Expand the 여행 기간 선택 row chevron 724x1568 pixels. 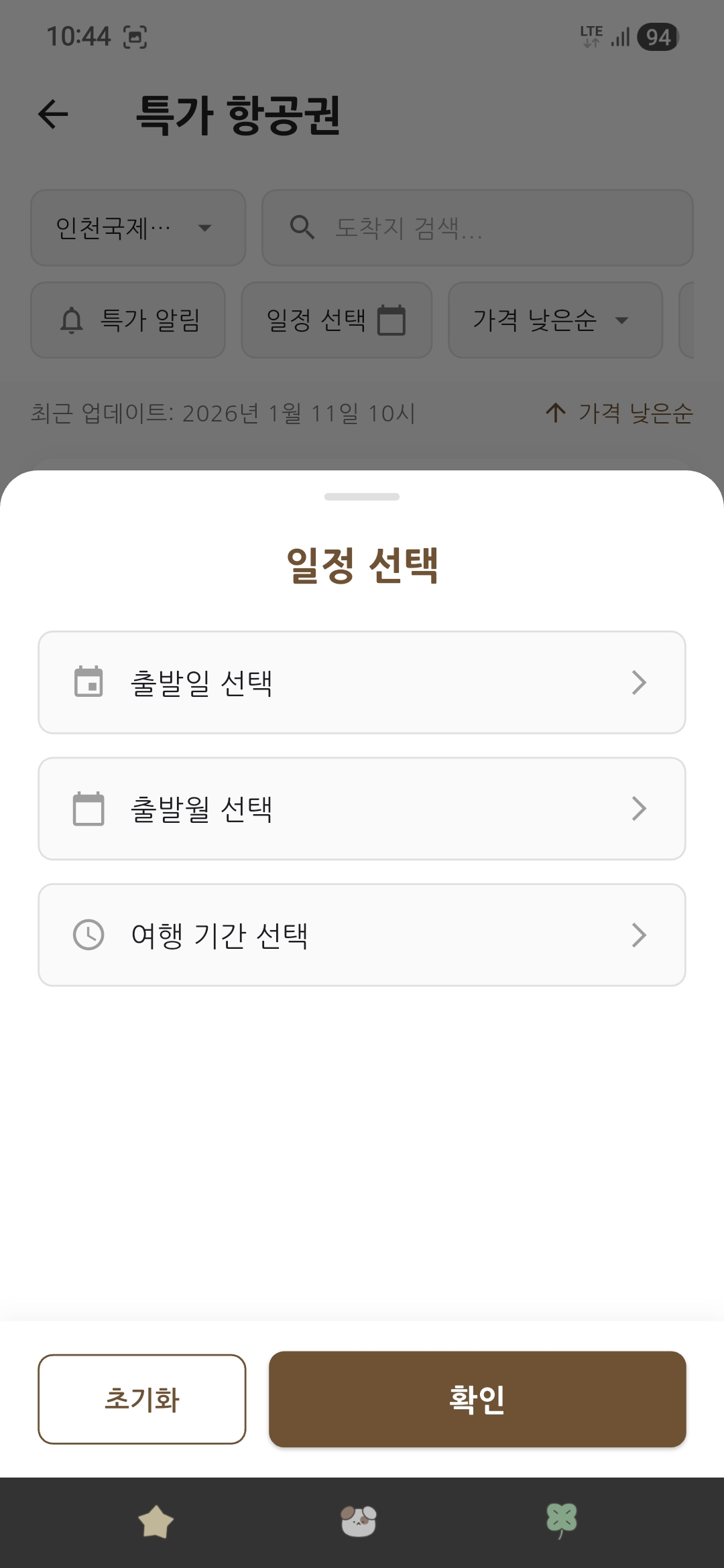pos(639,935)
